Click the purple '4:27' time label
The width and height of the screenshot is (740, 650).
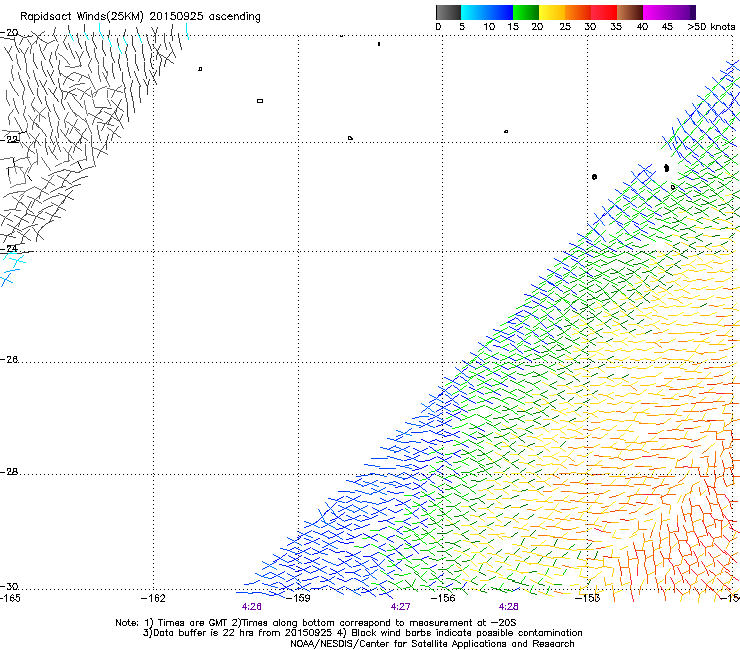(400, 607)
